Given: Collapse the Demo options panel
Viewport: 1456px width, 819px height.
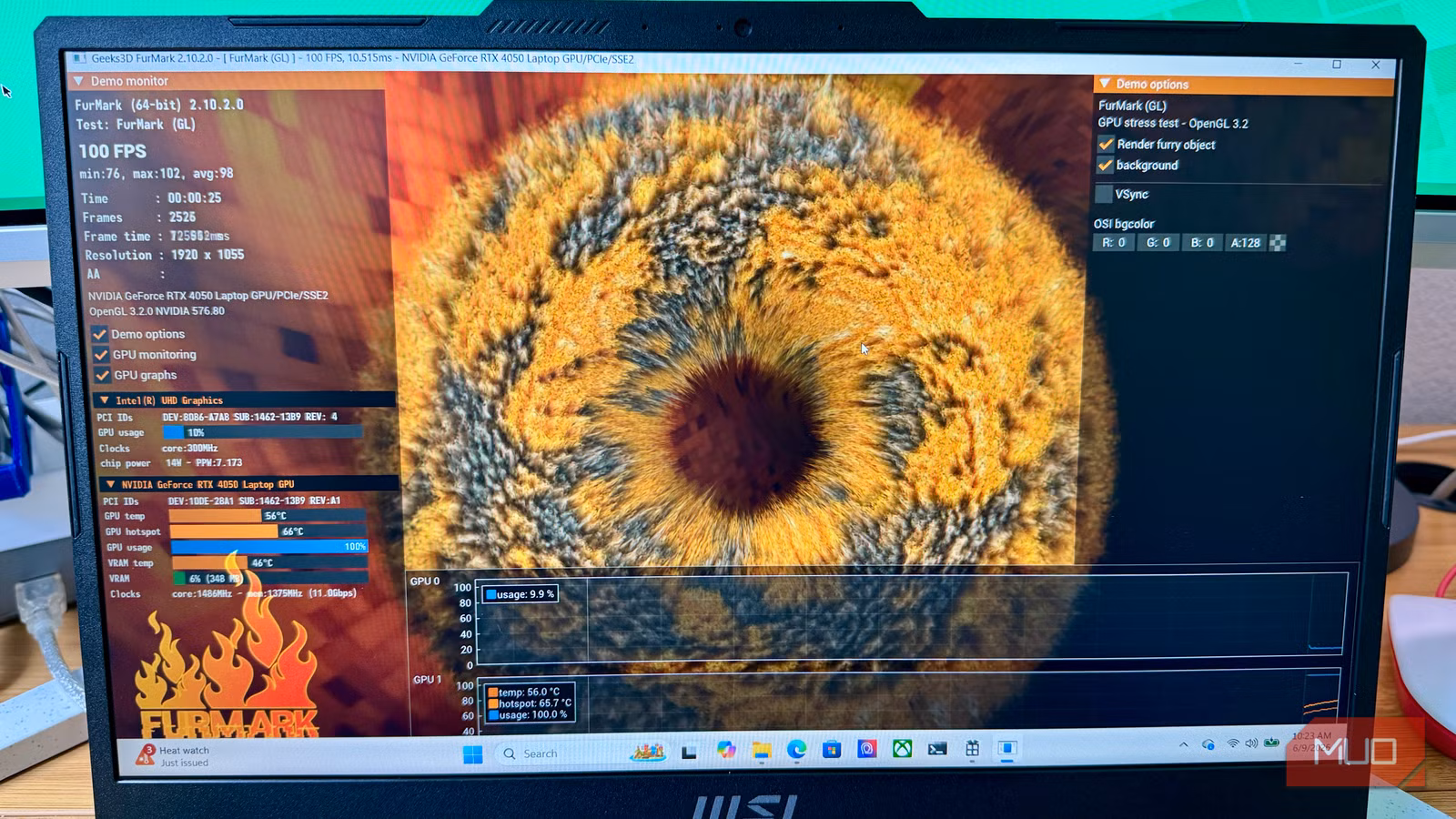Looking at the screenshot, I should 1105,84.
